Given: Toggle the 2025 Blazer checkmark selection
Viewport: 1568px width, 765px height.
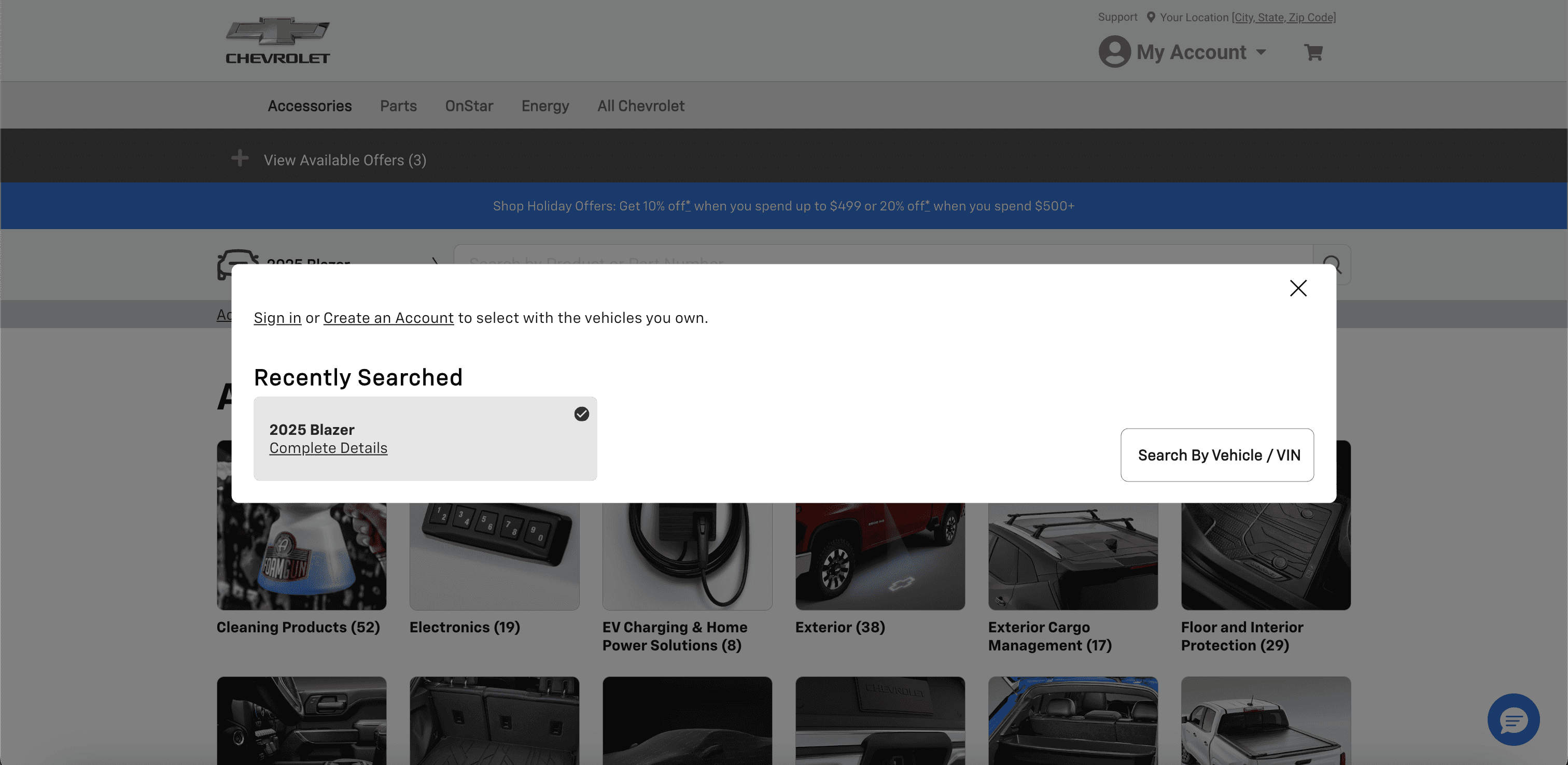Looking at the screenshot, I should (x=581, y=414).
